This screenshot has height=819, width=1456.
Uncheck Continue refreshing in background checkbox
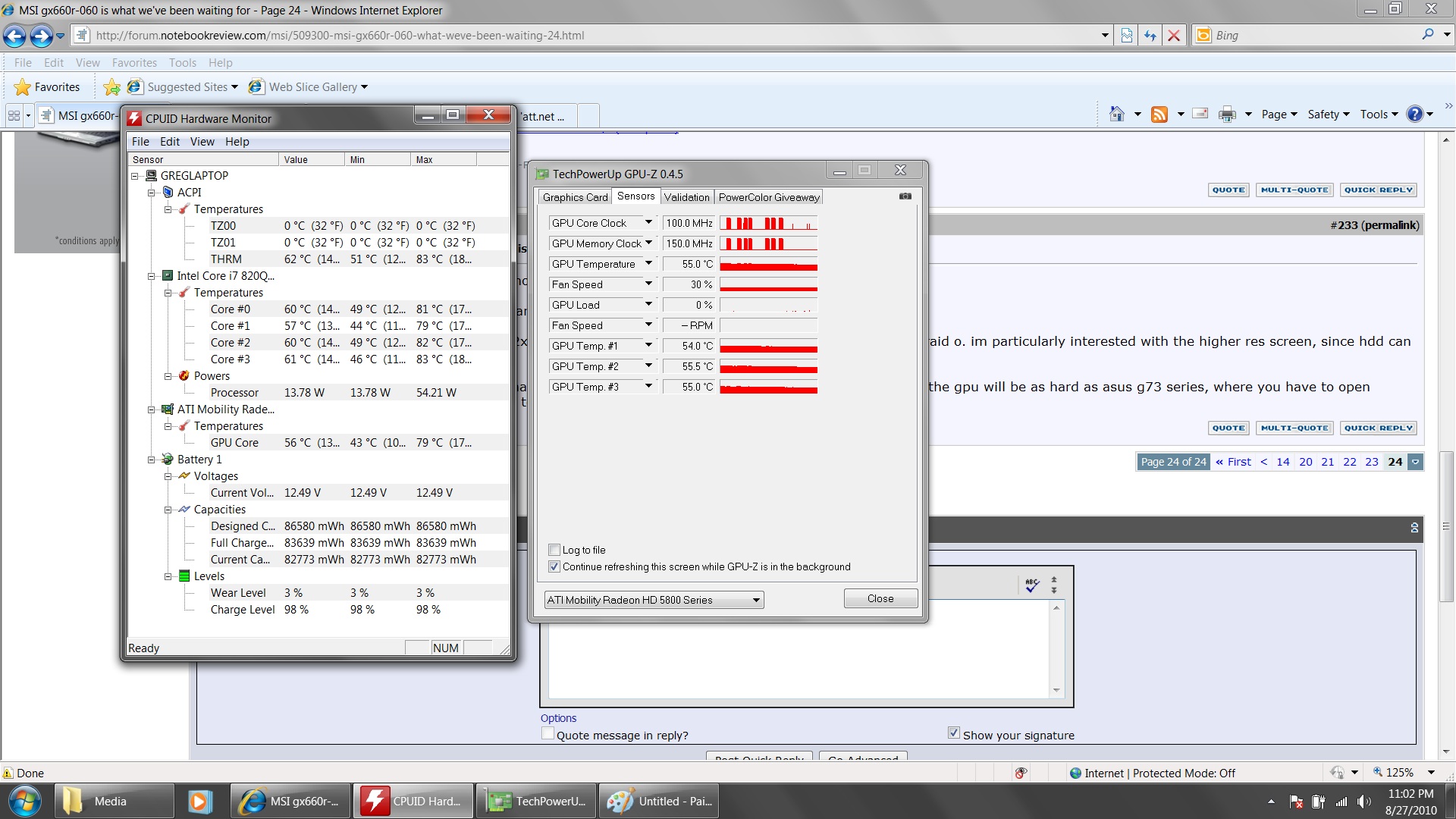[554, 567]
